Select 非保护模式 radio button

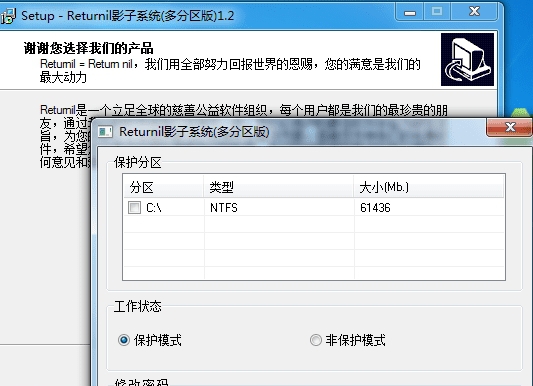[x=315, y=340]
